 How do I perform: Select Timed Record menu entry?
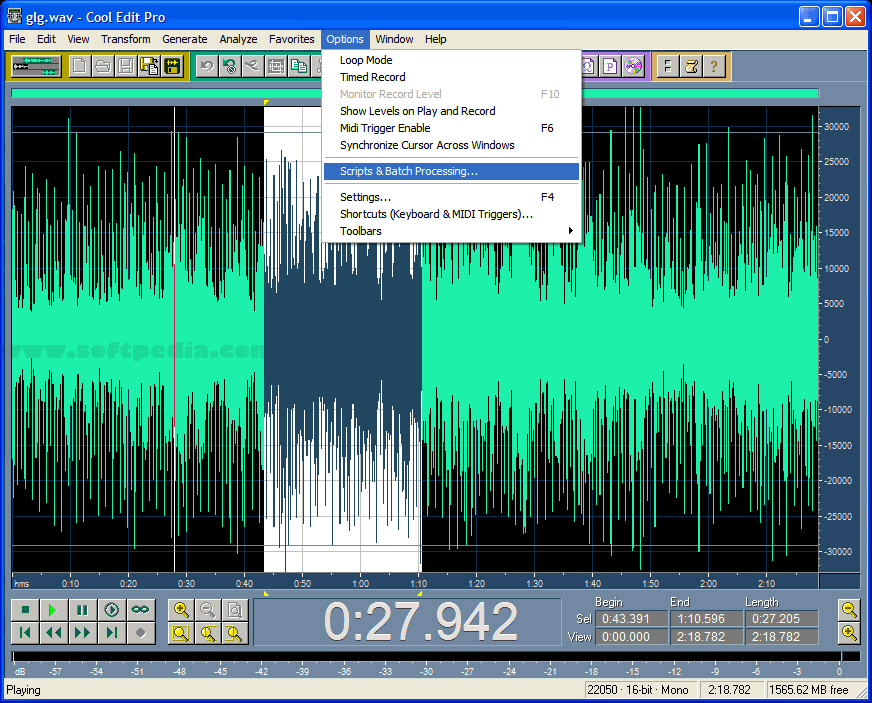click(451, 77)
